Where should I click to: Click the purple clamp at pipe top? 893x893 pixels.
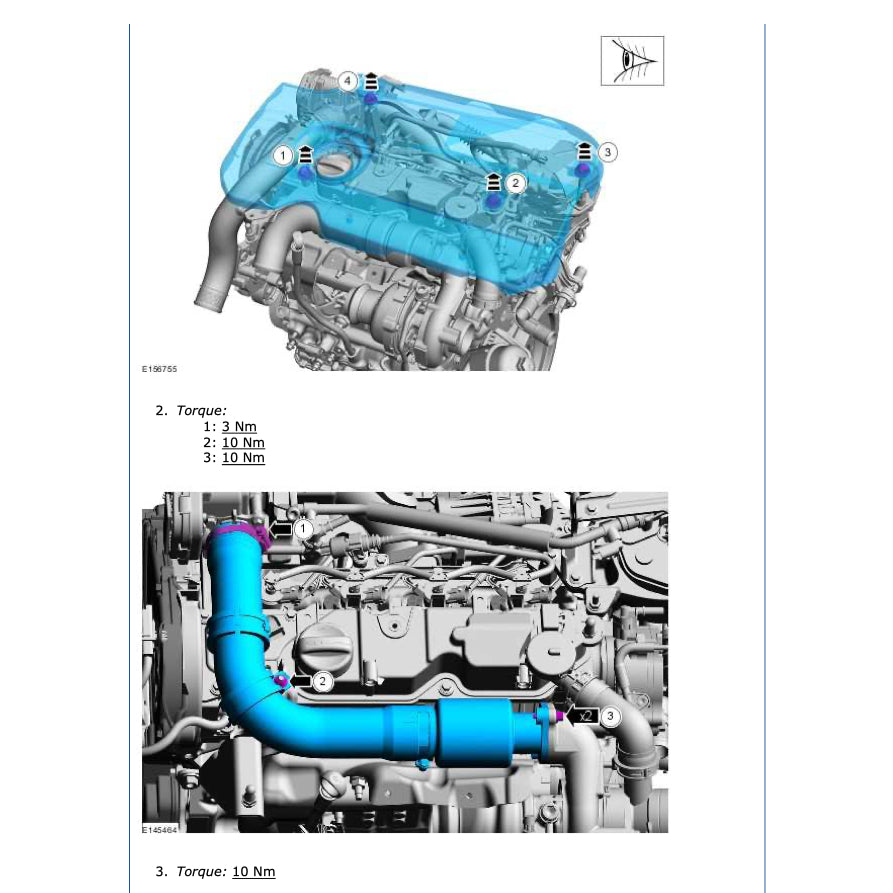pos(238,536)
